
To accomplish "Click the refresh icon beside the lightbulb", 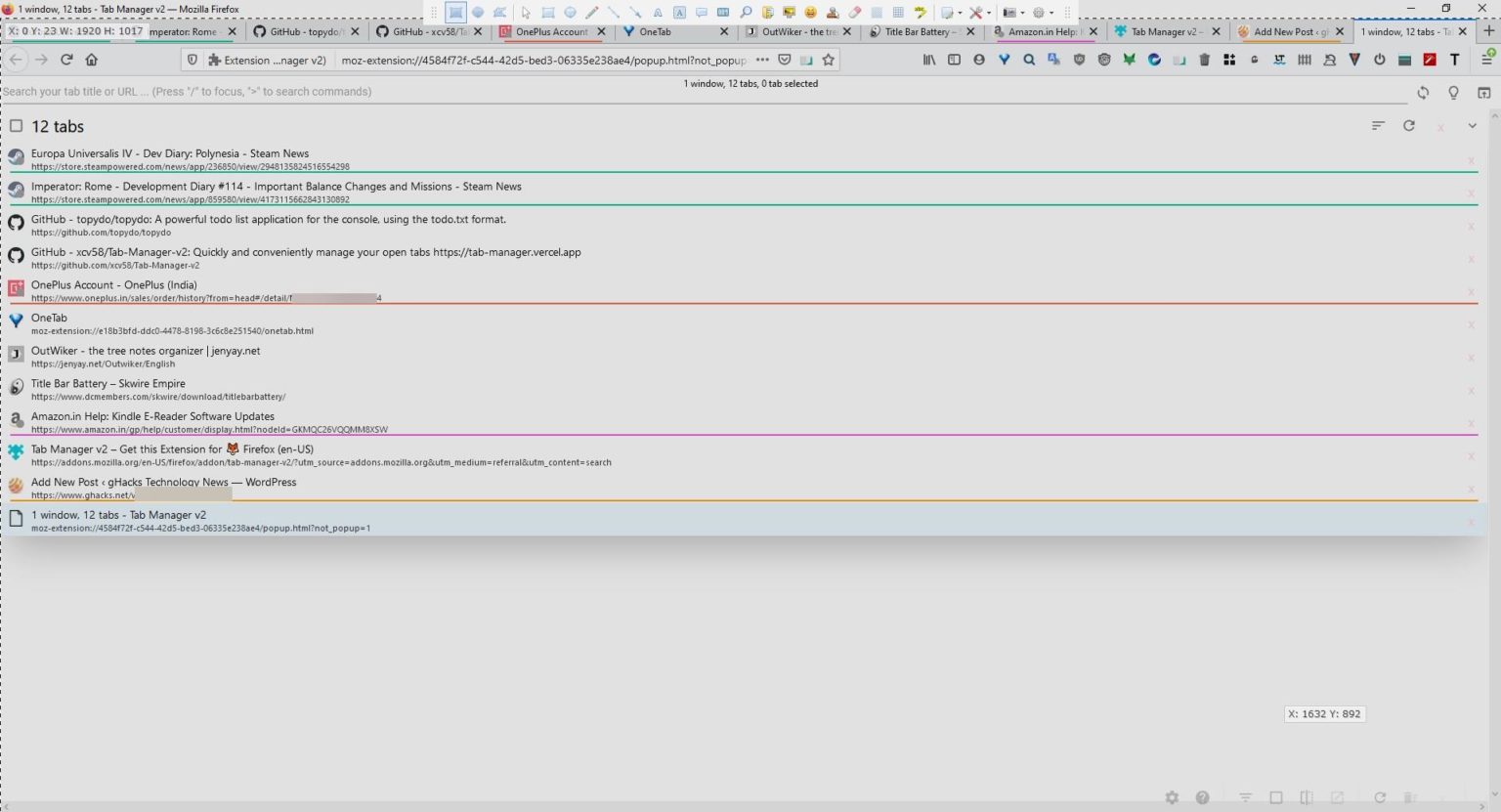I will point(1423,92).
